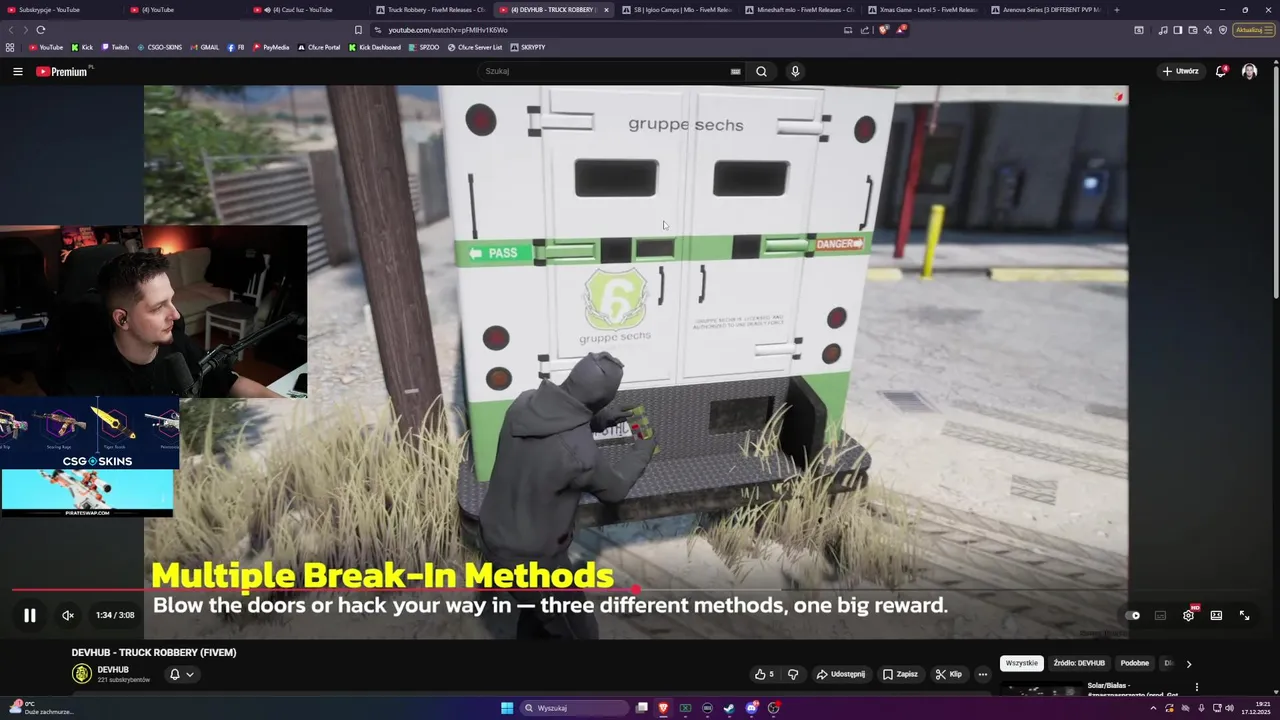Show more filter chips with right arrow
Image resolution: width=1280 pixels, height=720 pixels.
pos(1188,663)
